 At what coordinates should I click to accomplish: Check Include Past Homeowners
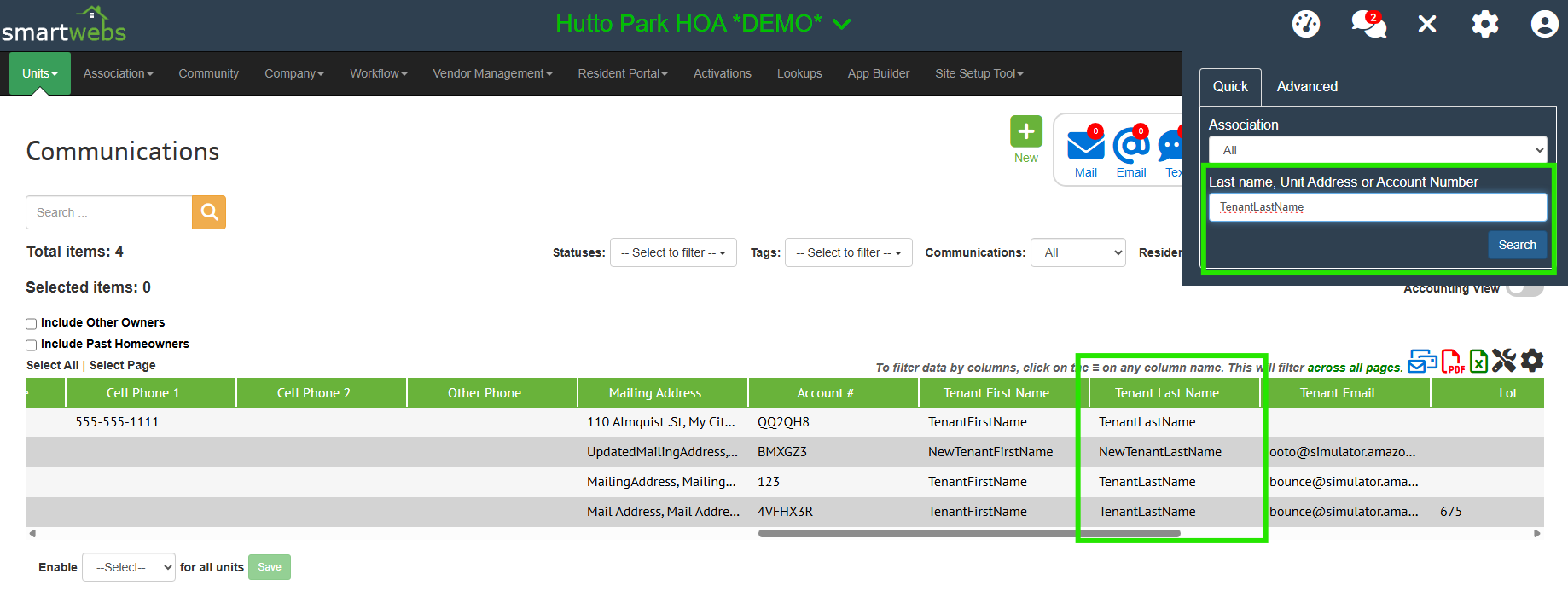coord(32,345)
